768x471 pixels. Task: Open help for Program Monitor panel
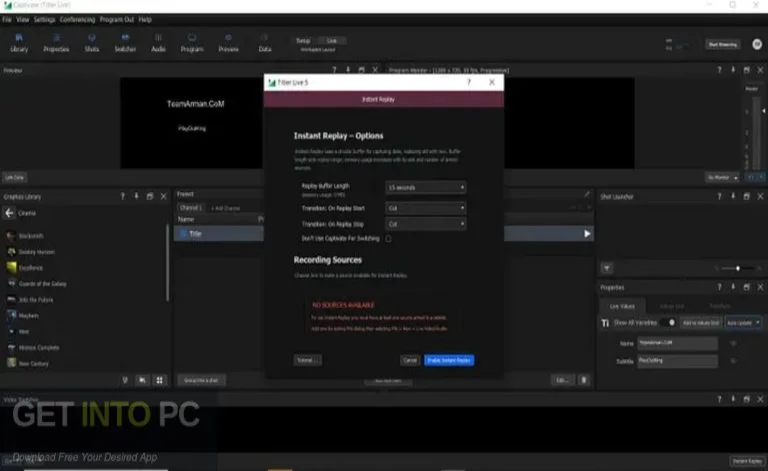pyautogui.click(x=719, y=70)
